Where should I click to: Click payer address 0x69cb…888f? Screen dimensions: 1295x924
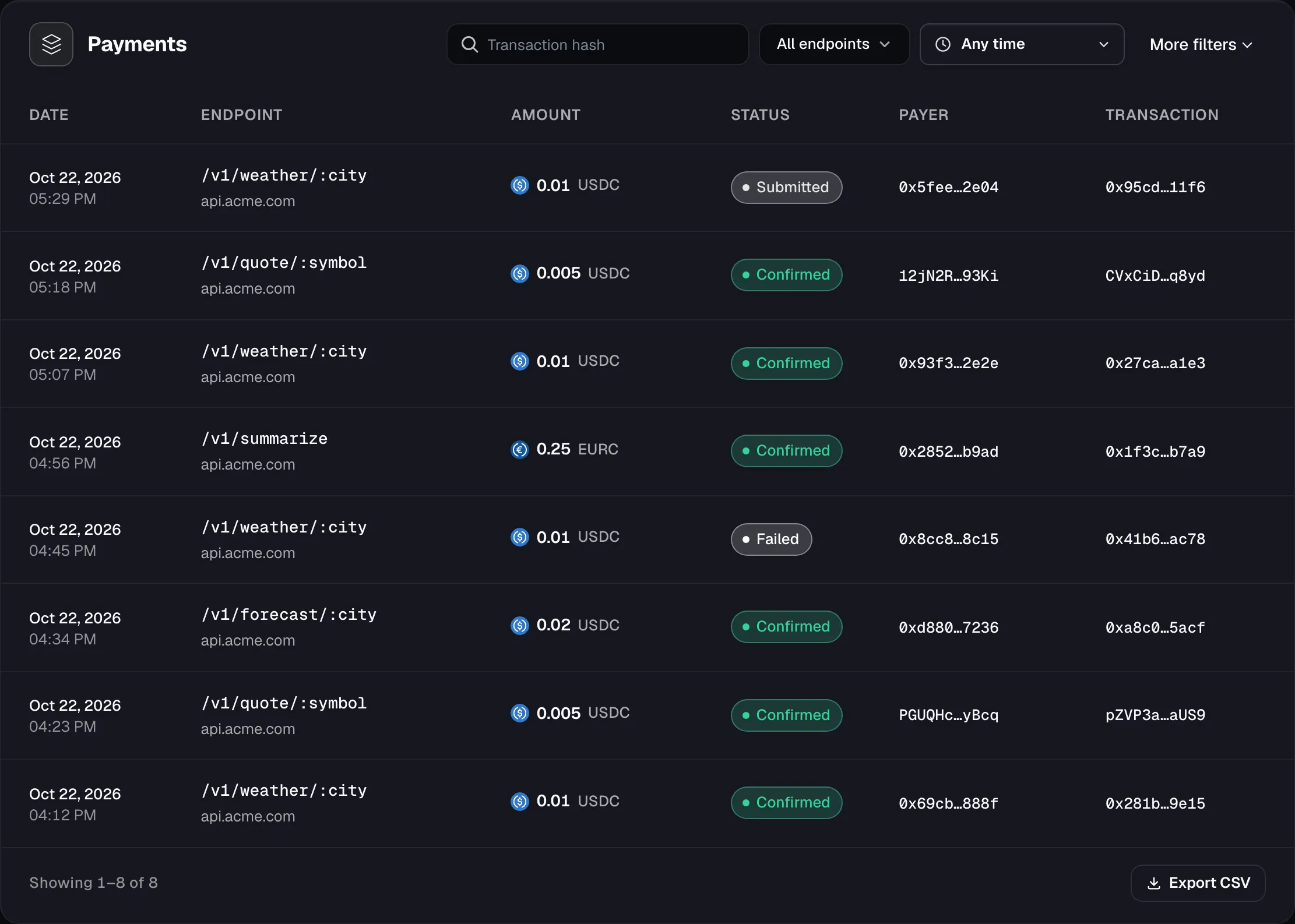(x=948, y=803)
